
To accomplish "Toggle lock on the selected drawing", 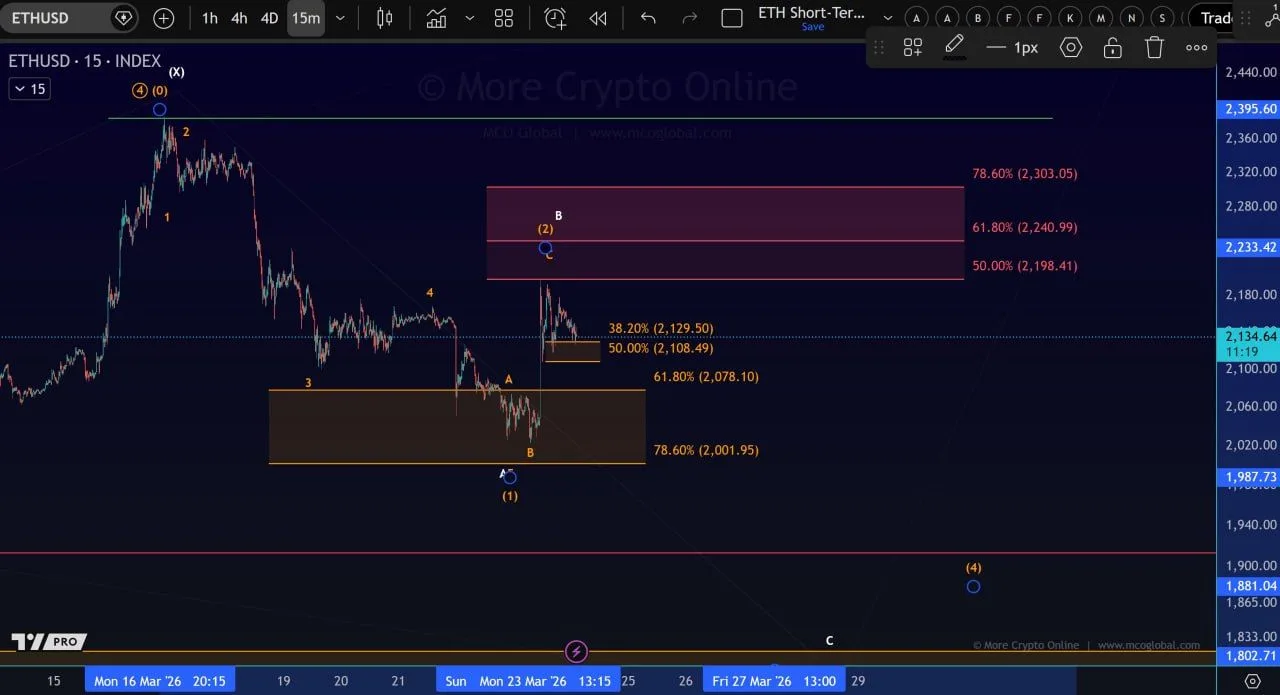I will pyautogui.click(x=1112, y=47).
